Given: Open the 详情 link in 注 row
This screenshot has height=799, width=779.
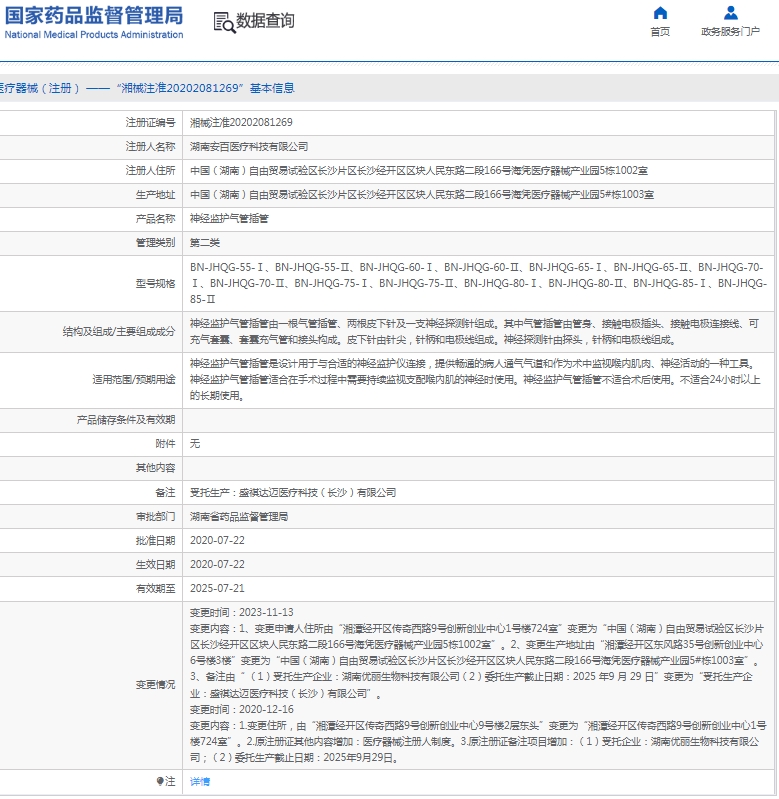Looking at the screenshot, I should 200,782.
